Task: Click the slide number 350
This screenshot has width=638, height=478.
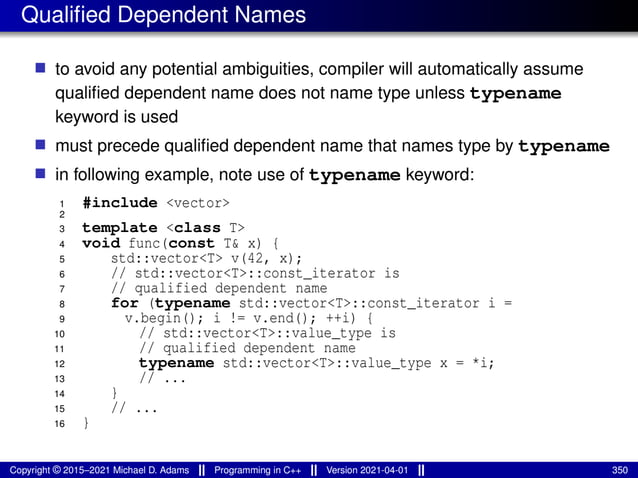Action: pos(620,470)
